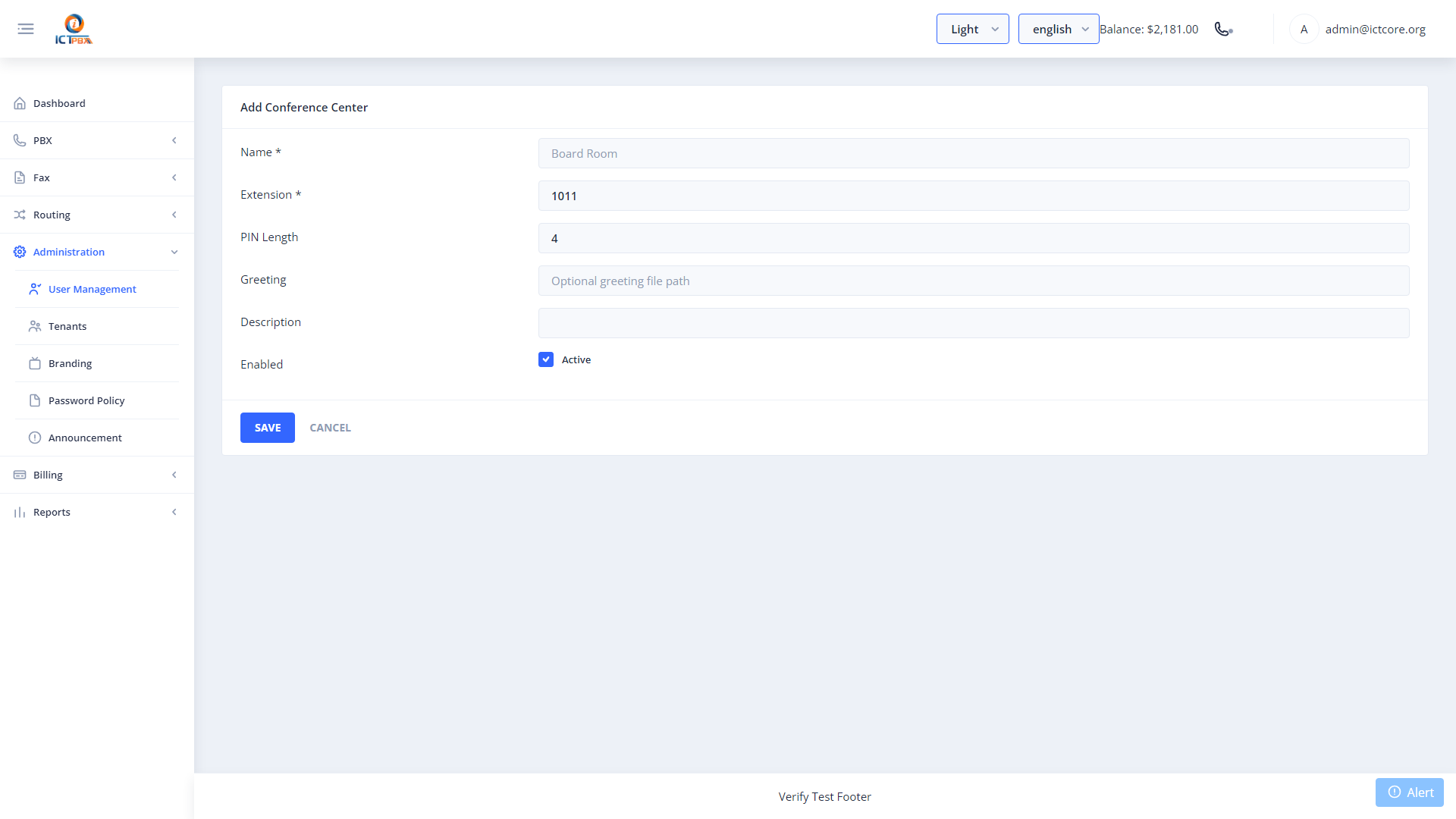Expand the Fax menu chevron

click(174, 177)
